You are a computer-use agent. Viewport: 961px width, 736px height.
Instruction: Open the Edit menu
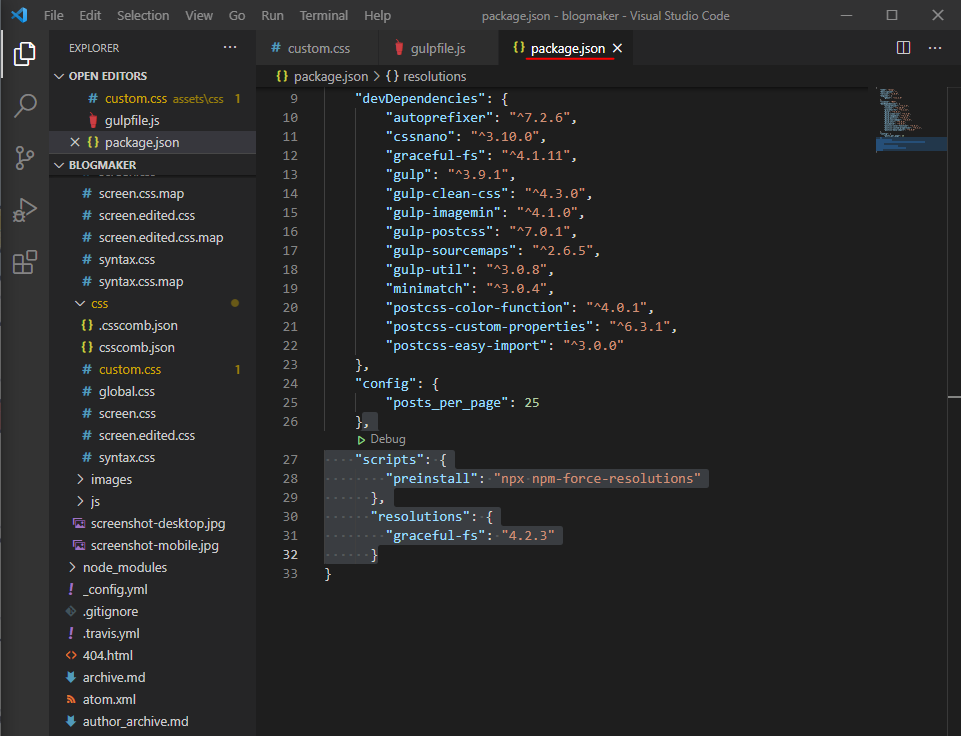point(90,15)
